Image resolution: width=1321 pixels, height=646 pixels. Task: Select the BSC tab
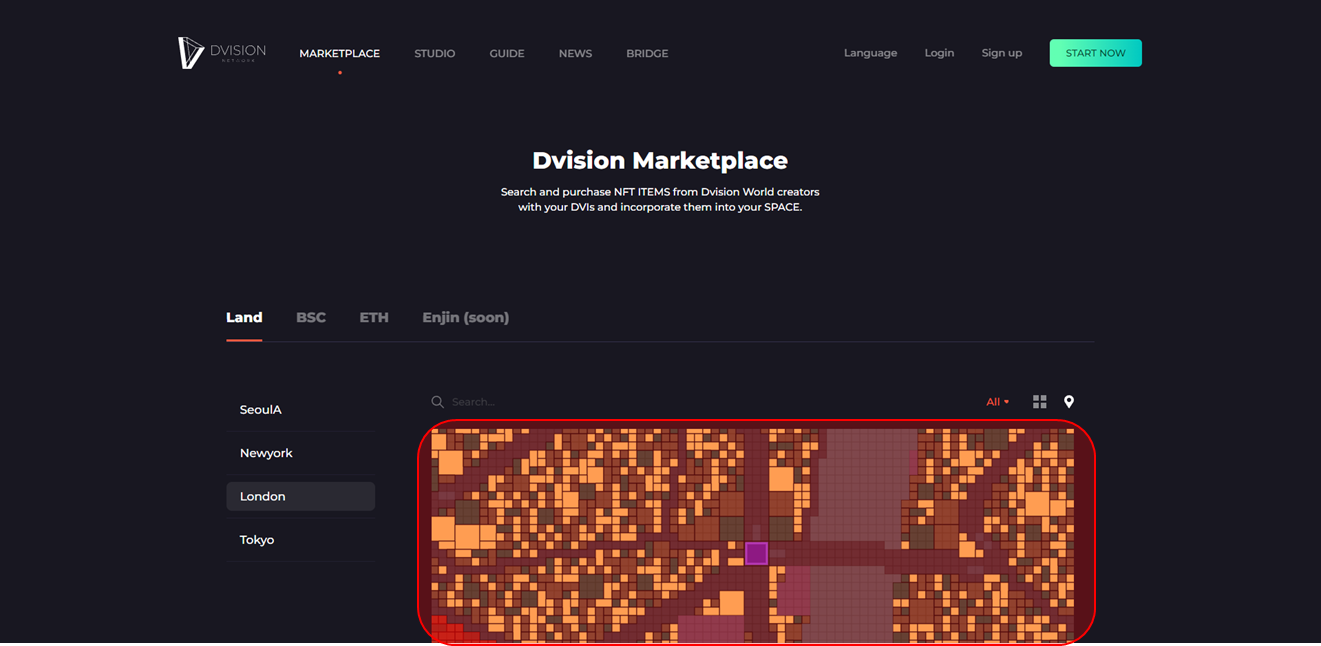coord(311,317)
